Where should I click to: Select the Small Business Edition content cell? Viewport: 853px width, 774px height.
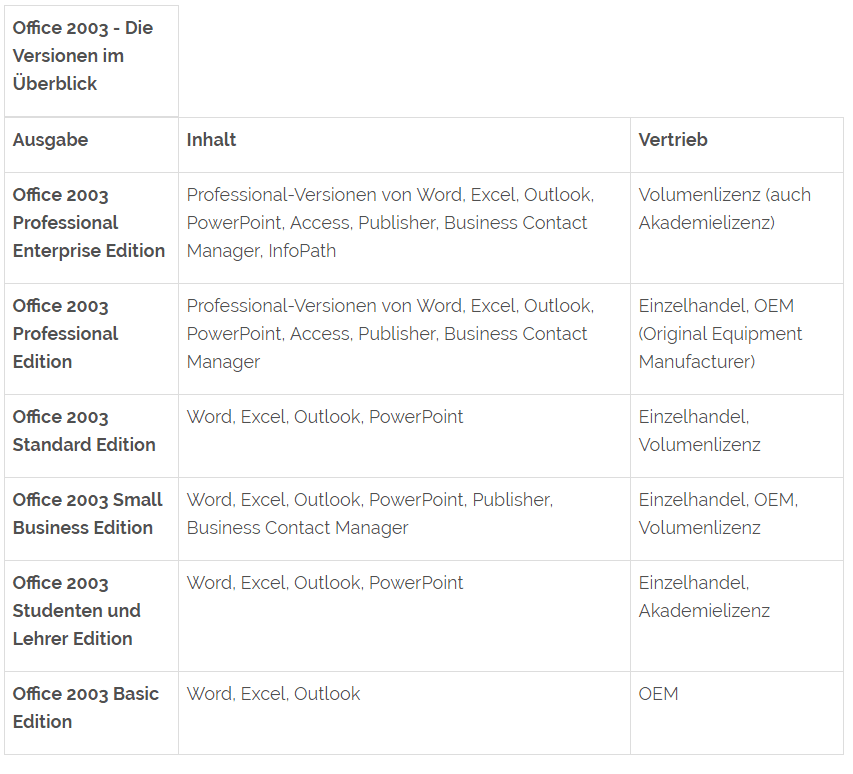[x=369, y=514]
